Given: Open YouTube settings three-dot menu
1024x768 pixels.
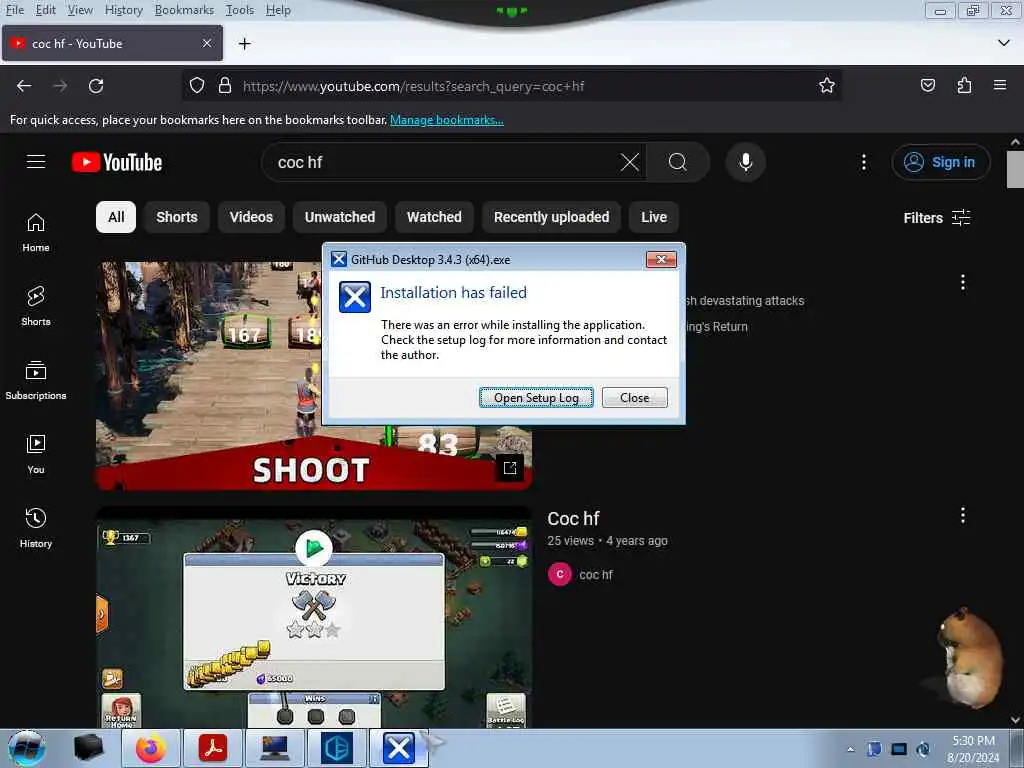Looking at the screenshot, I should [x=863, y=162].
